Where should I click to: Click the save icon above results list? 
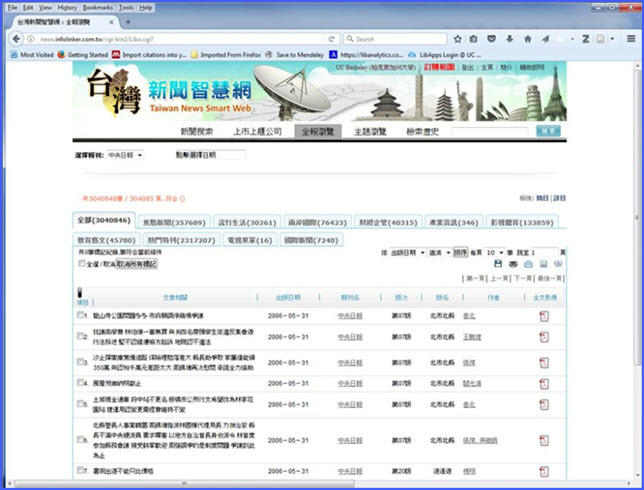498,263
